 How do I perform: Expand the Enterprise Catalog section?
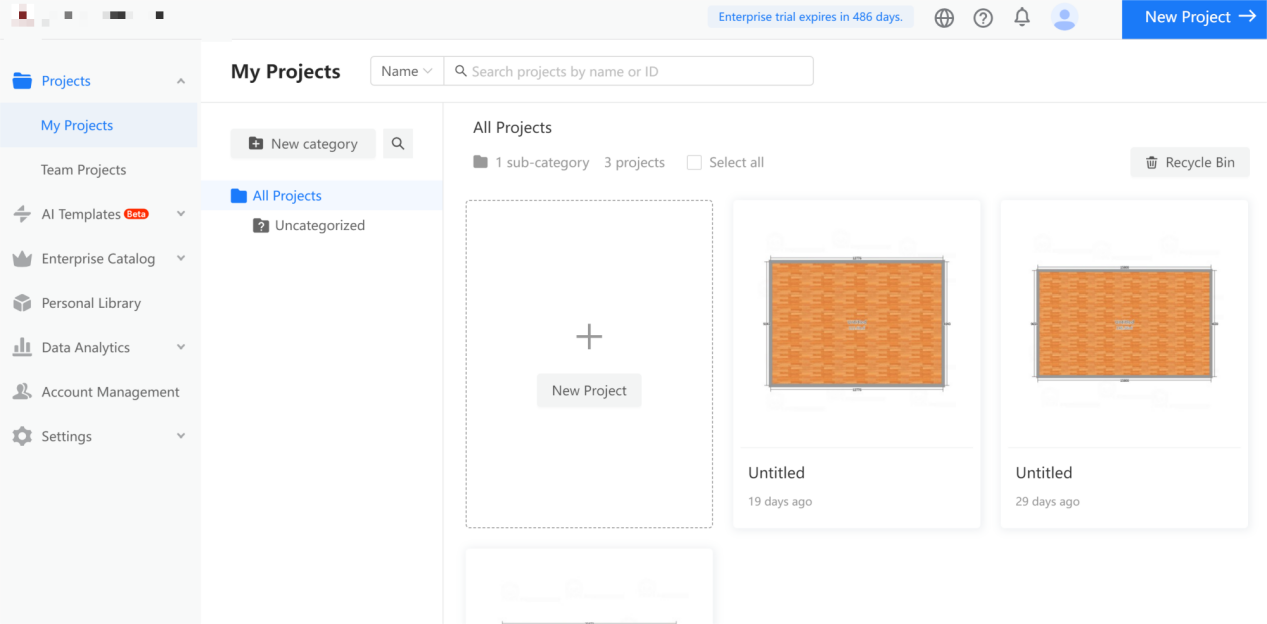click(181, 259)
